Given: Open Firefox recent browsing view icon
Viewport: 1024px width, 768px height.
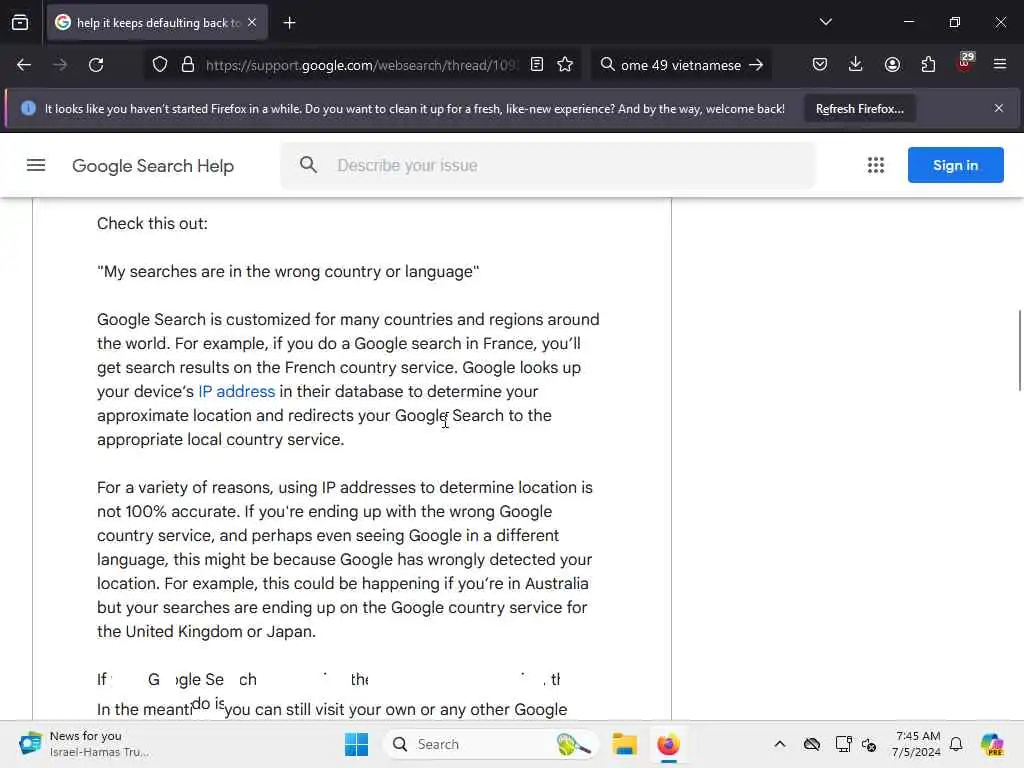Looking at the screenshot, I should click(20, 23).
